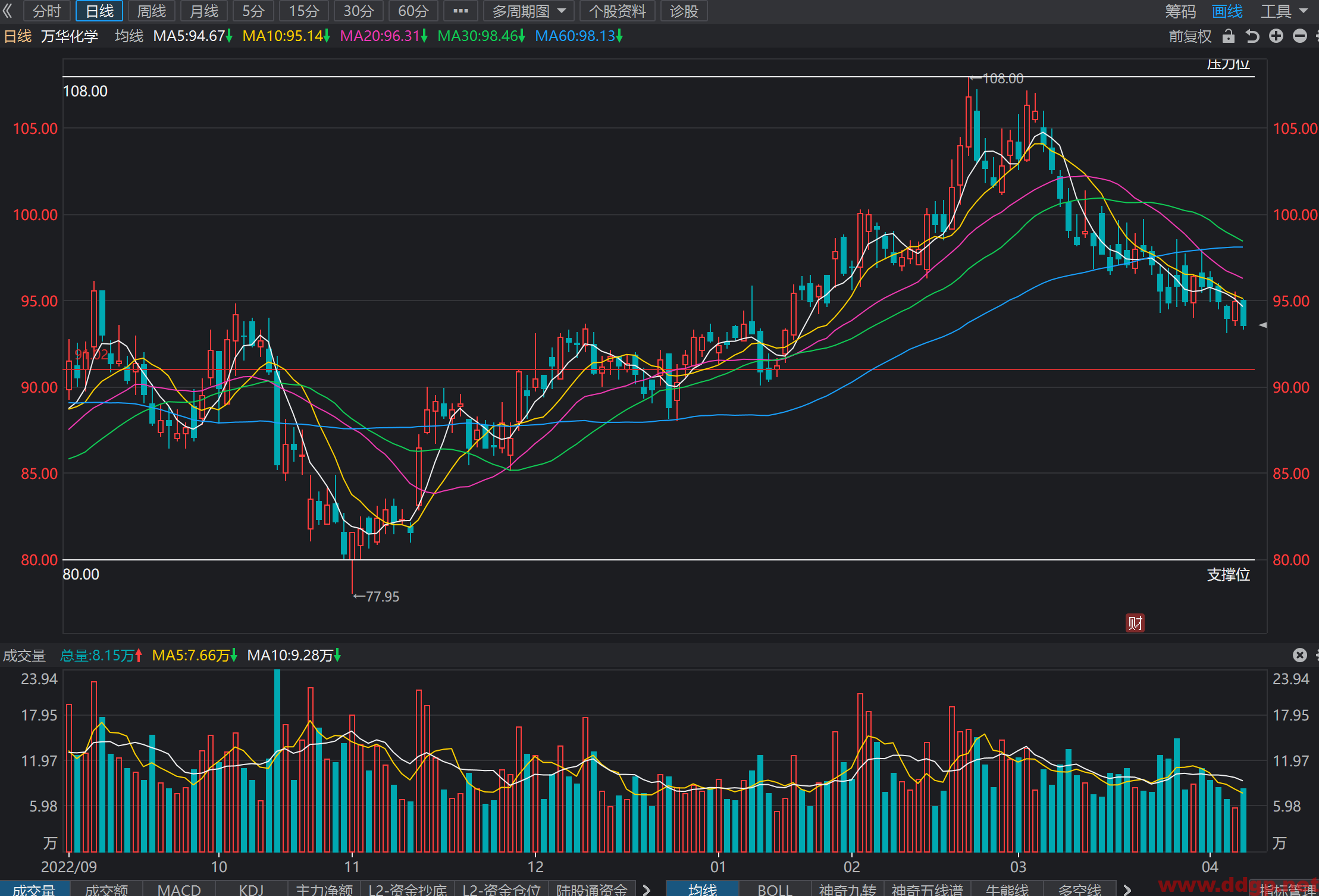Open more time periods ellipsis menu
This screenshot has height=896, width=1319.
pyautogui.click(x=460, y=11)
